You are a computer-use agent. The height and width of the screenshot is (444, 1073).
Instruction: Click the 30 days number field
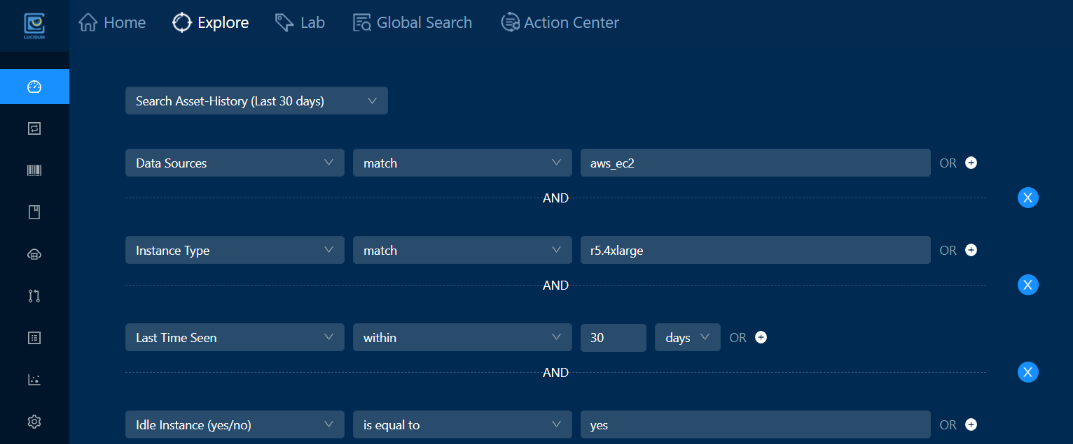click(x=613, y=337)
